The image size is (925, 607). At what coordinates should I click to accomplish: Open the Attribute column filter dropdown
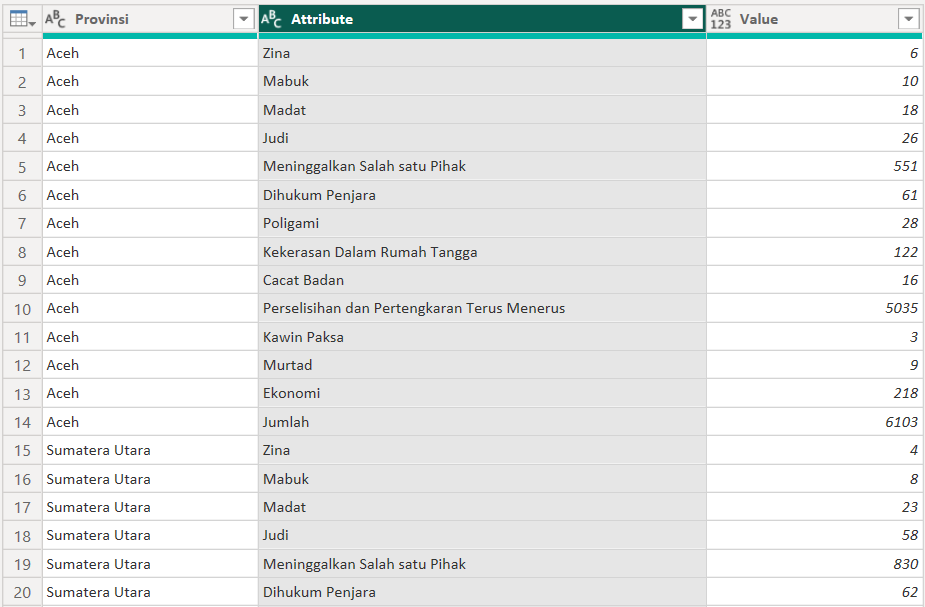tap(692, 19)
